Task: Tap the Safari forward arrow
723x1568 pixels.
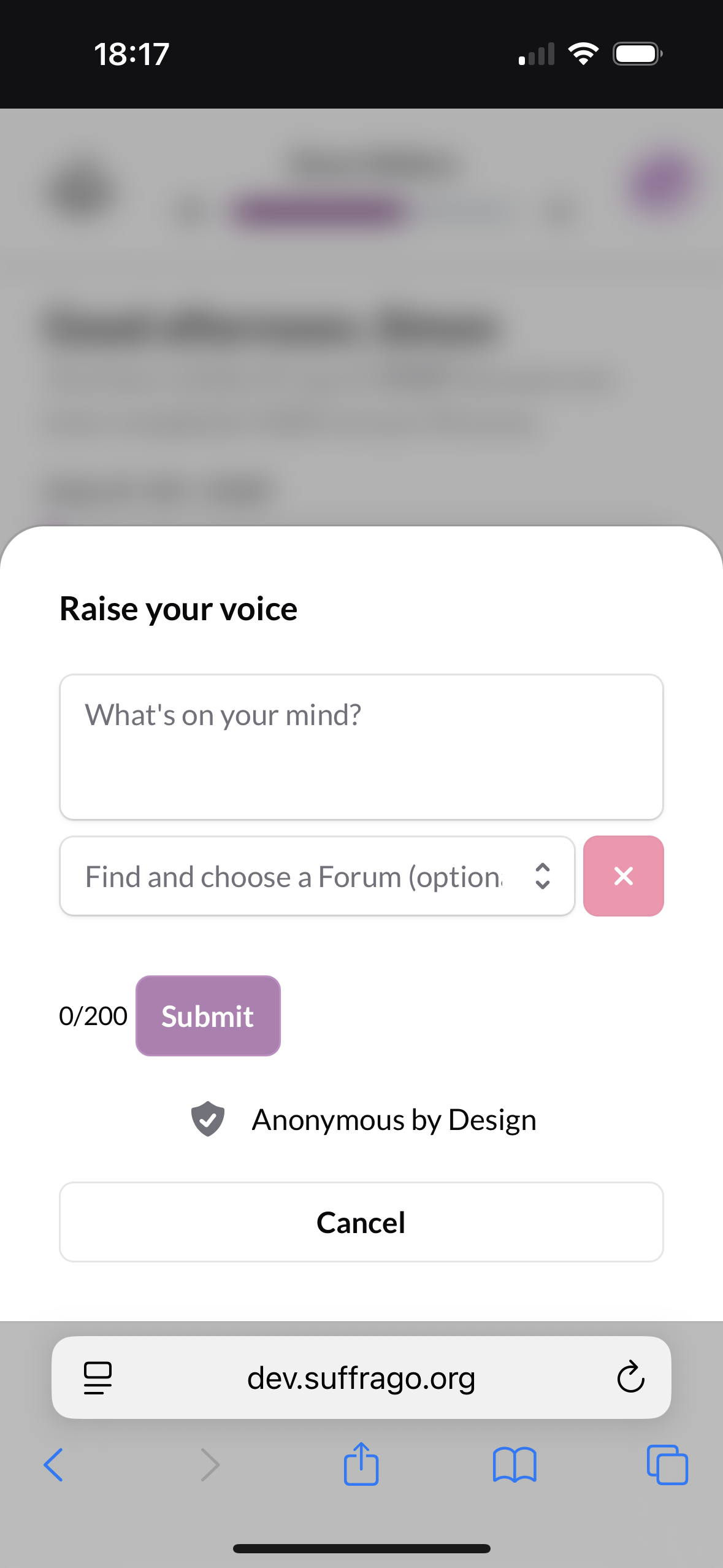Action: [210, 1465]
